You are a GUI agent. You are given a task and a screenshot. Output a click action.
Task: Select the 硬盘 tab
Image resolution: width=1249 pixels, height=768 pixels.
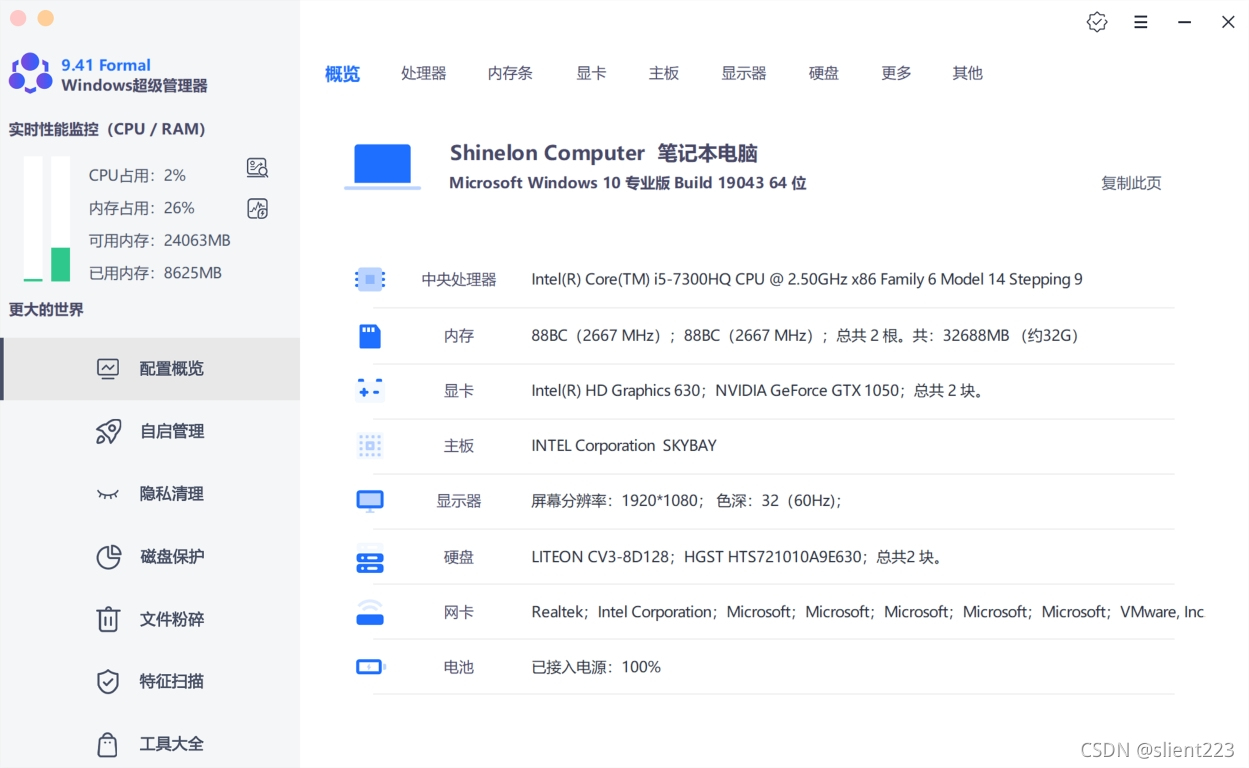pos(824,73)
